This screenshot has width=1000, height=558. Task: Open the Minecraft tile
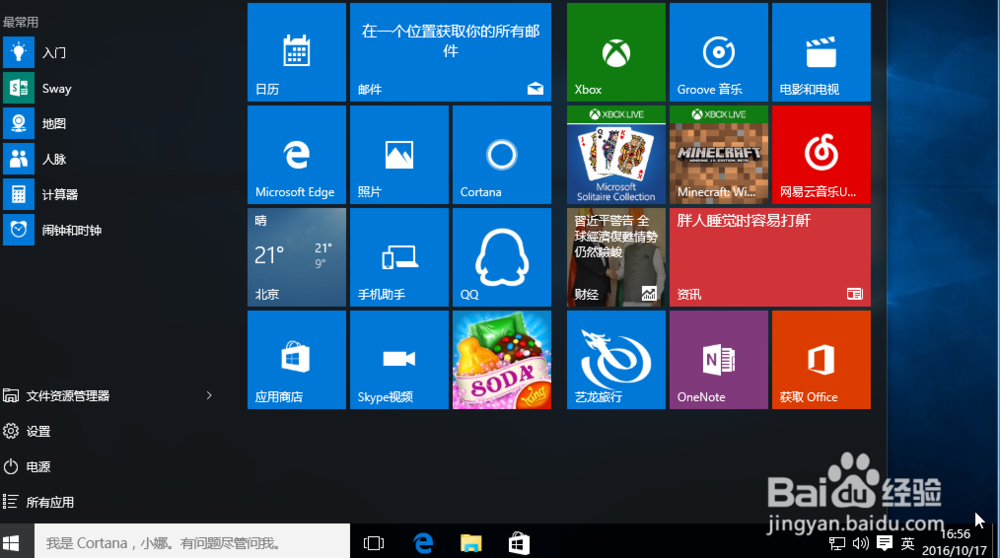(x=719, y=155)
